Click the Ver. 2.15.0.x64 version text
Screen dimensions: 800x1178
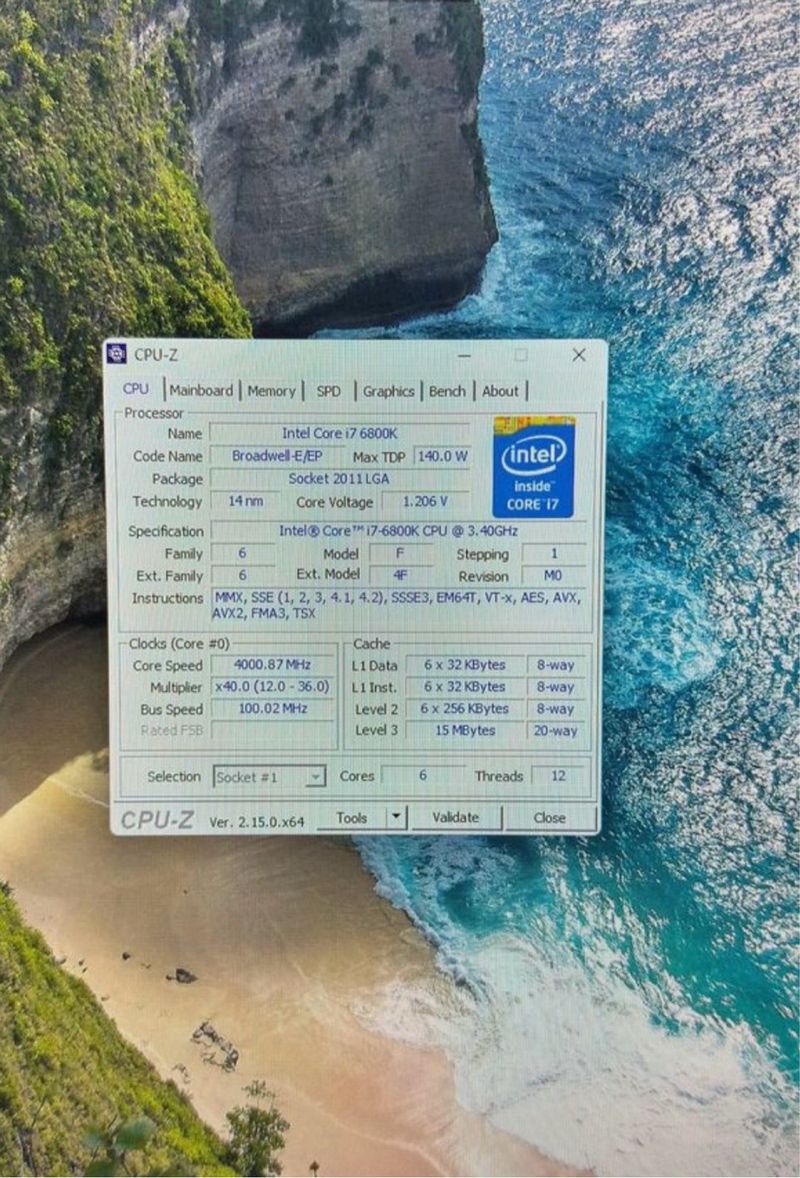pos(257,822)
